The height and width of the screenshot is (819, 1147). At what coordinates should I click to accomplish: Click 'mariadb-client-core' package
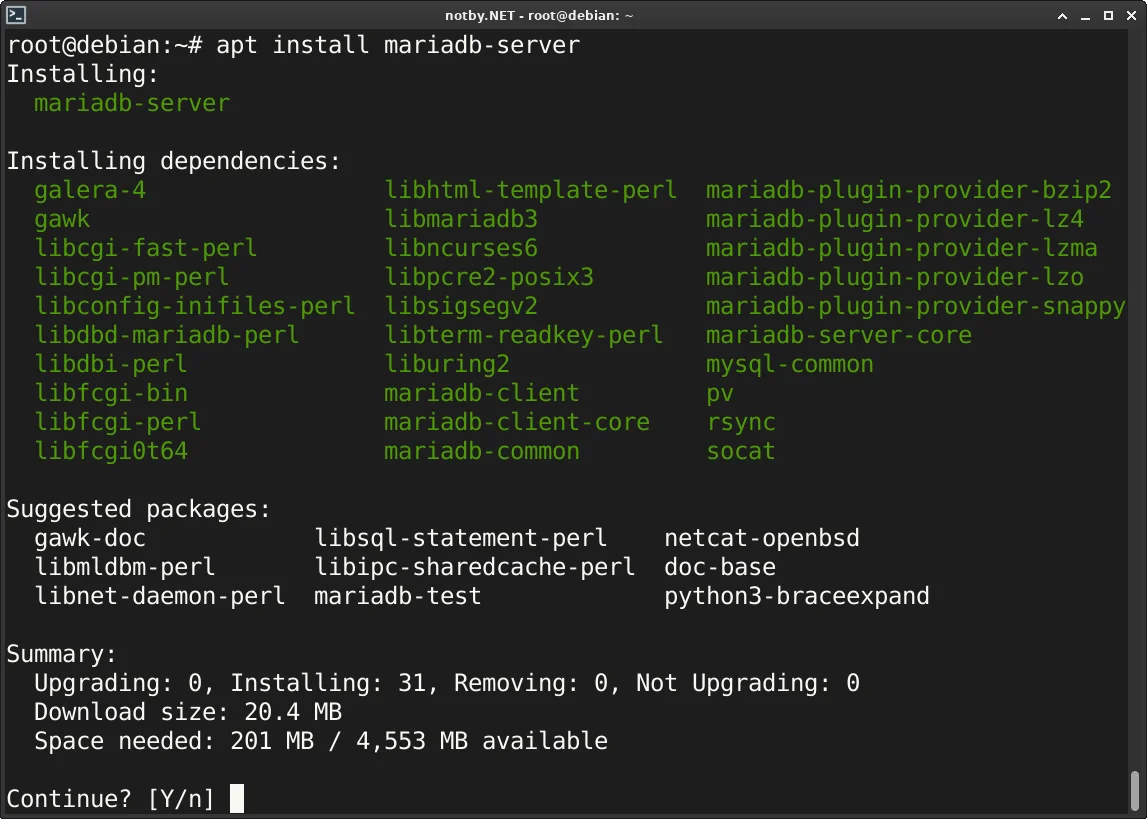point(517,422)
